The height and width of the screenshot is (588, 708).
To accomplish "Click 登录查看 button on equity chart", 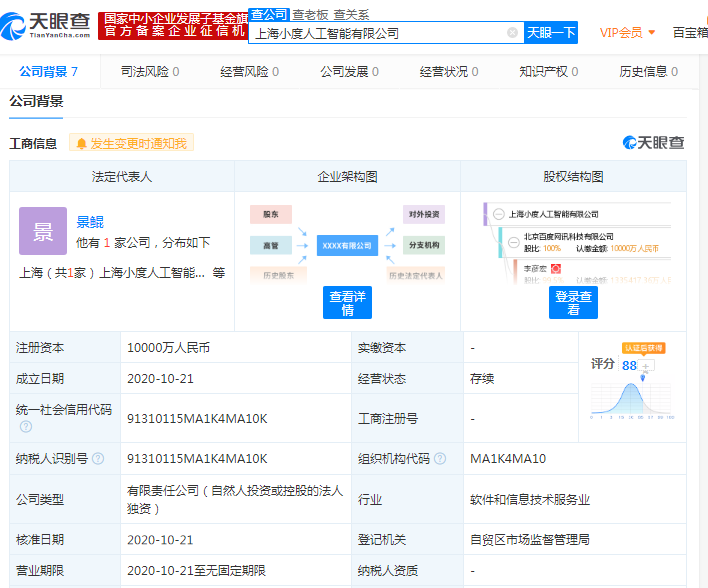I will (573, 303).
